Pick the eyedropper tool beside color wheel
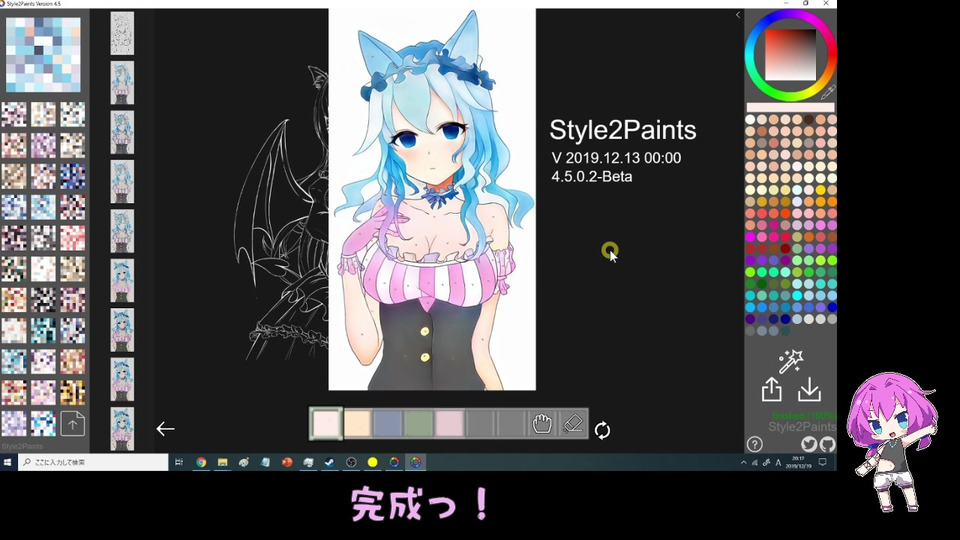960x540 pixels. click(x=827, y=93)
